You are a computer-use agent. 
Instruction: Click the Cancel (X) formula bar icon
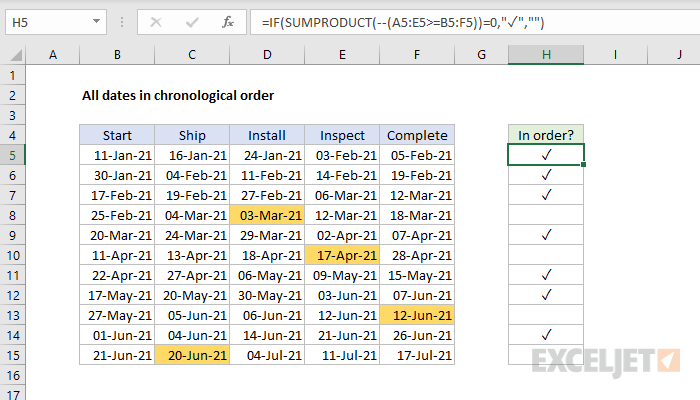tap(156, 22)
